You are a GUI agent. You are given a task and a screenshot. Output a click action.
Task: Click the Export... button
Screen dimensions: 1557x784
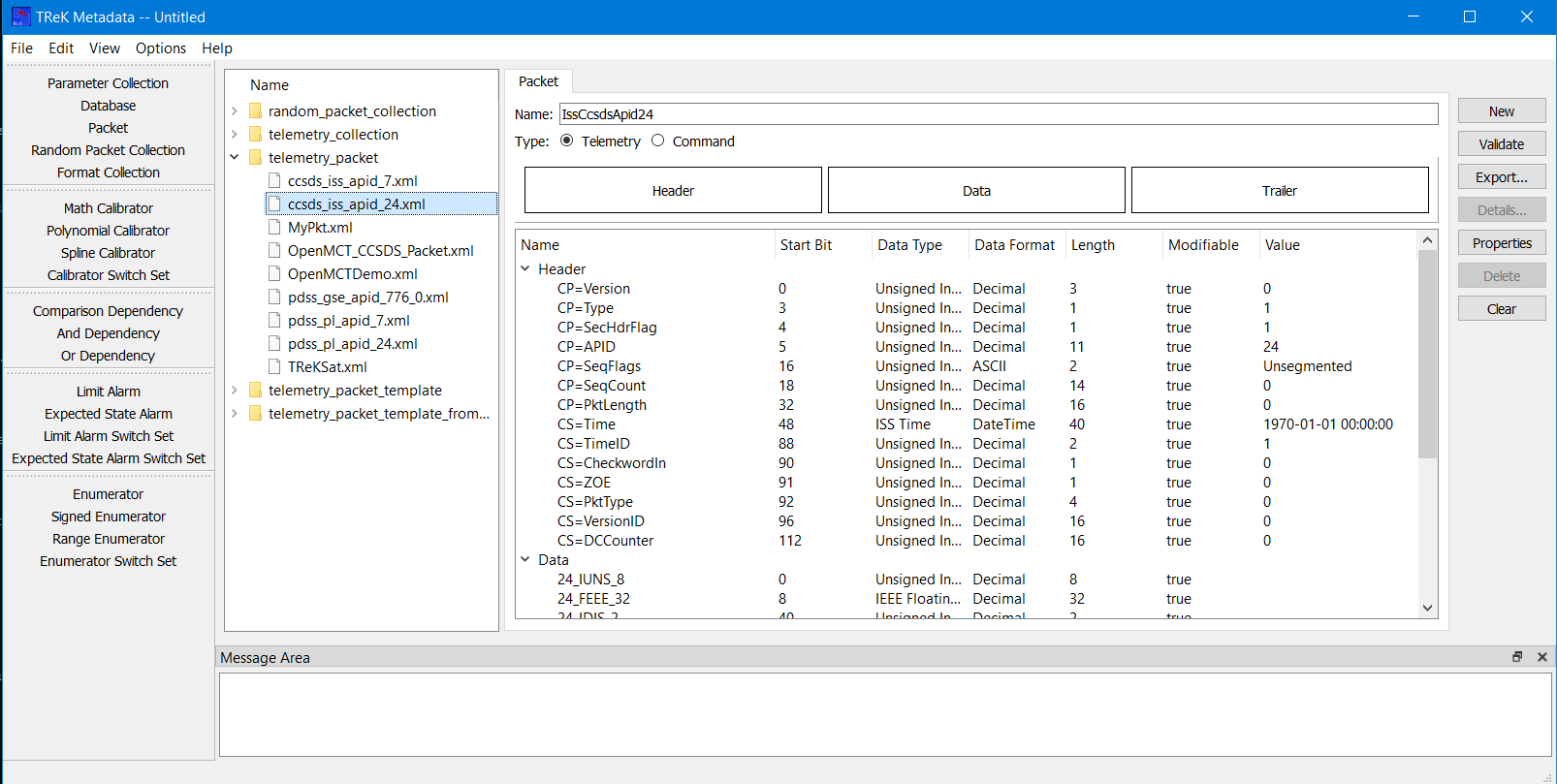click(1501, 177)
